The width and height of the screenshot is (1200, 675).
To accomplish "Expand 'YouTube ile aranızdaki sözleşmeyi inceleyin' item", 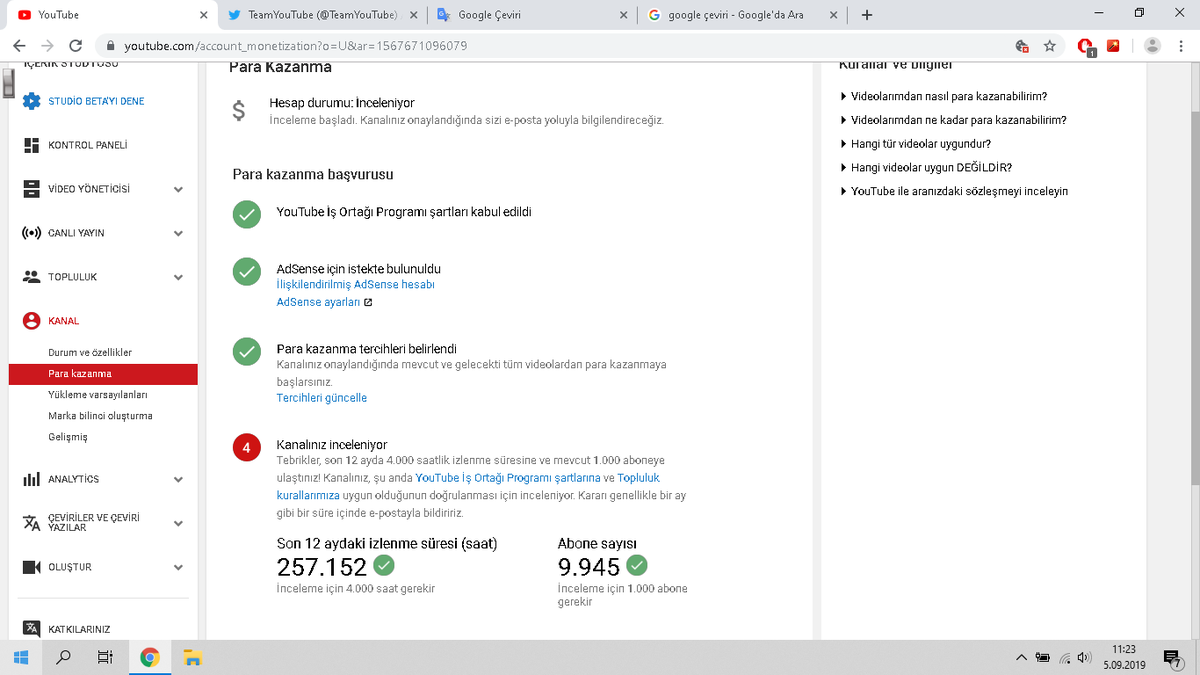I will tap(954, 191).
